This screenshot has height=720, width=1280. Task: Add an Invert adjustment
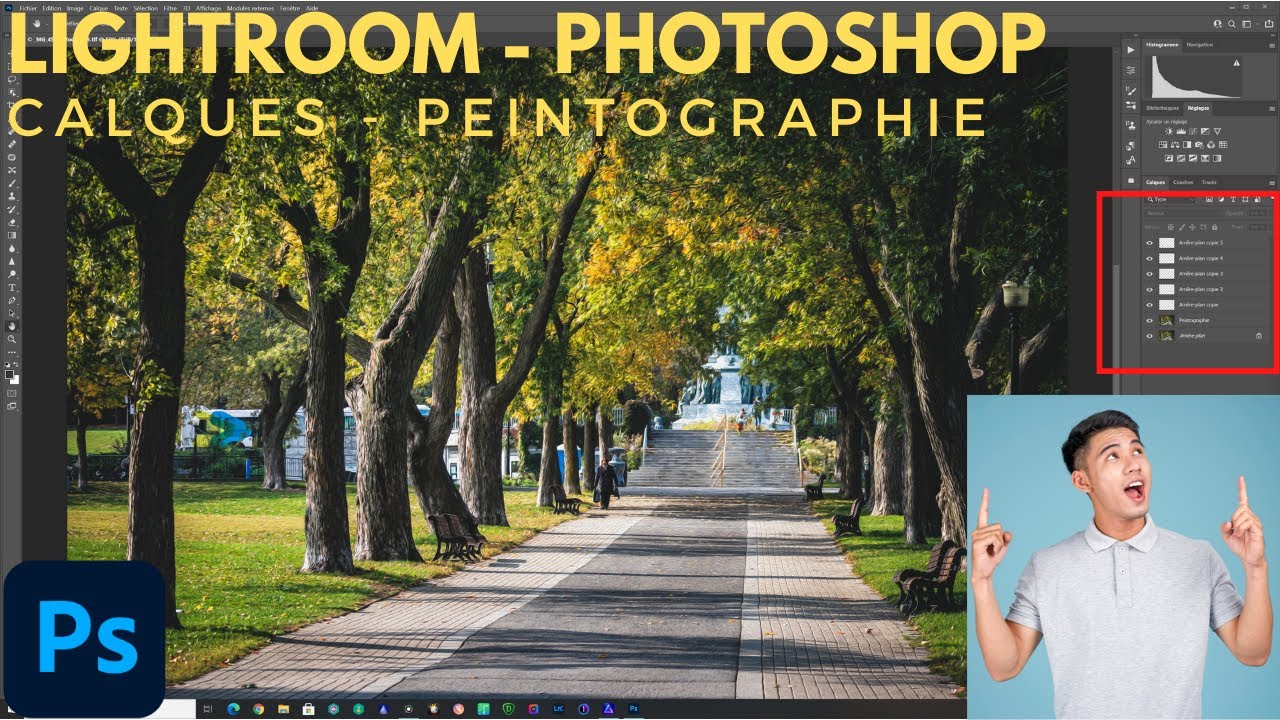[1169, 159]
